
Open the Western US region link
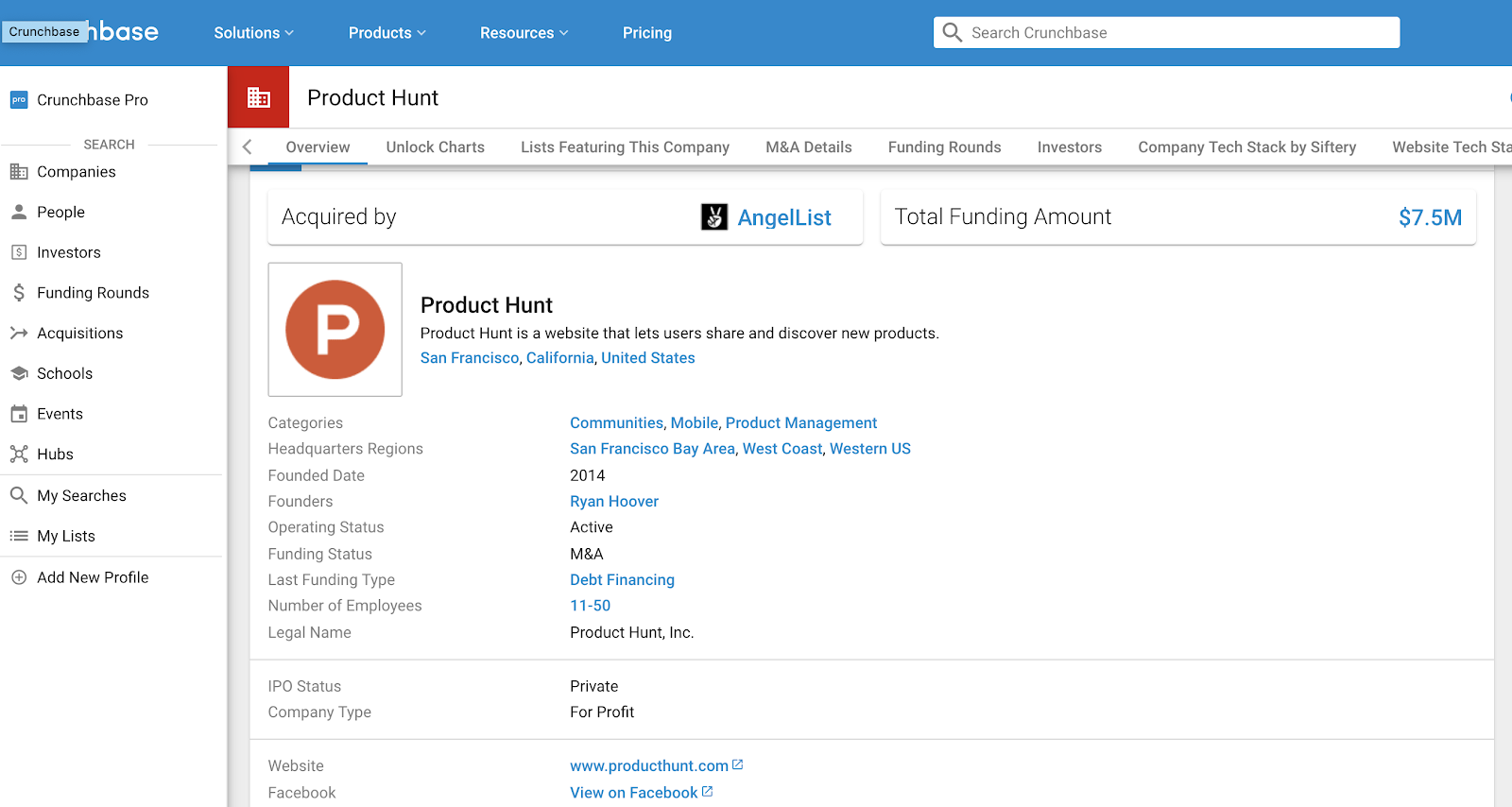click(870, 449)
